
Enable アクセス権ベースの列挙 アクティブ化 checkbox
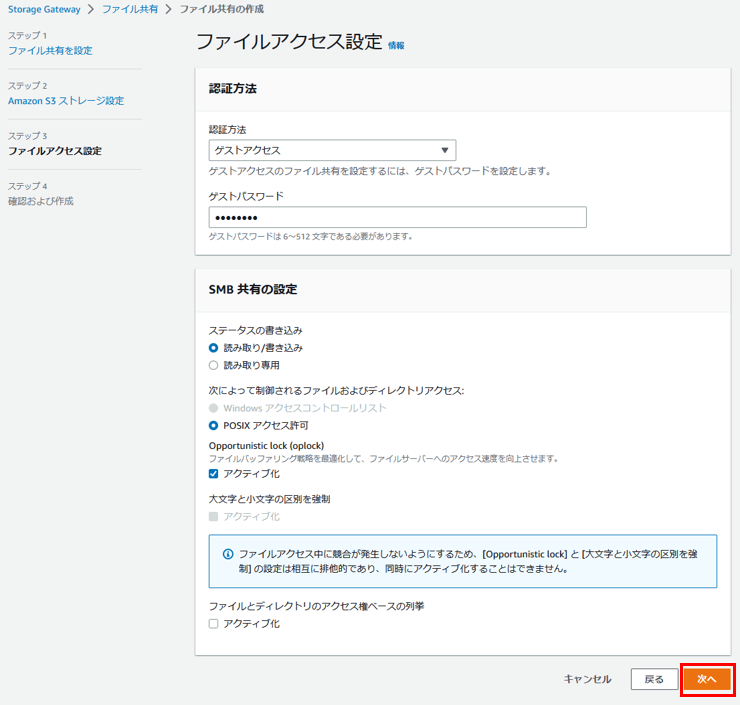(213, 624)
